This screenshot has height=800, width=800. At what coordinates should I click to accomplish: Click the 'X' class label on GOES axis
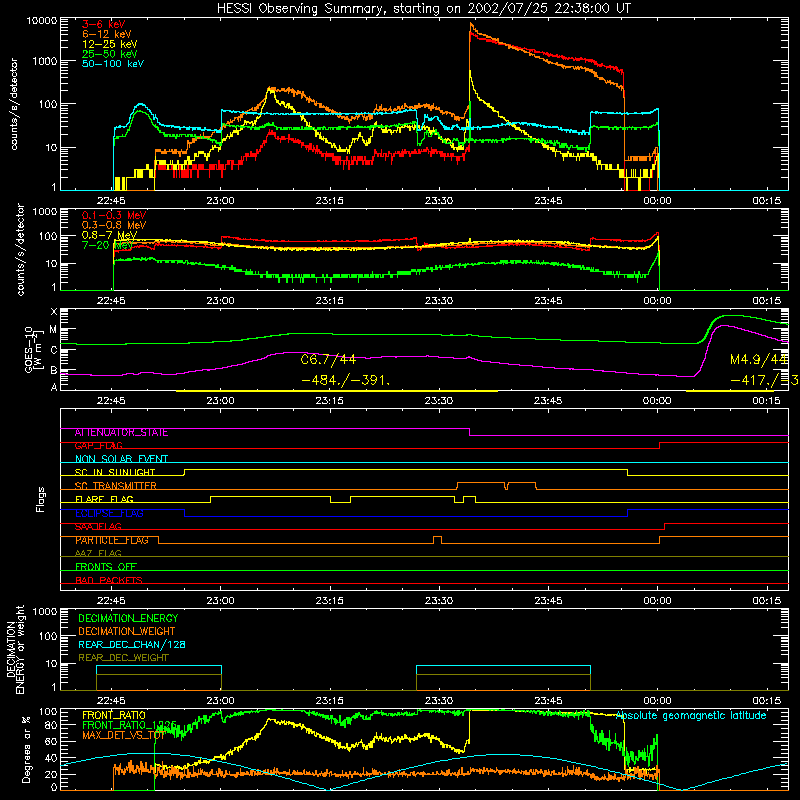pos(54,312)
